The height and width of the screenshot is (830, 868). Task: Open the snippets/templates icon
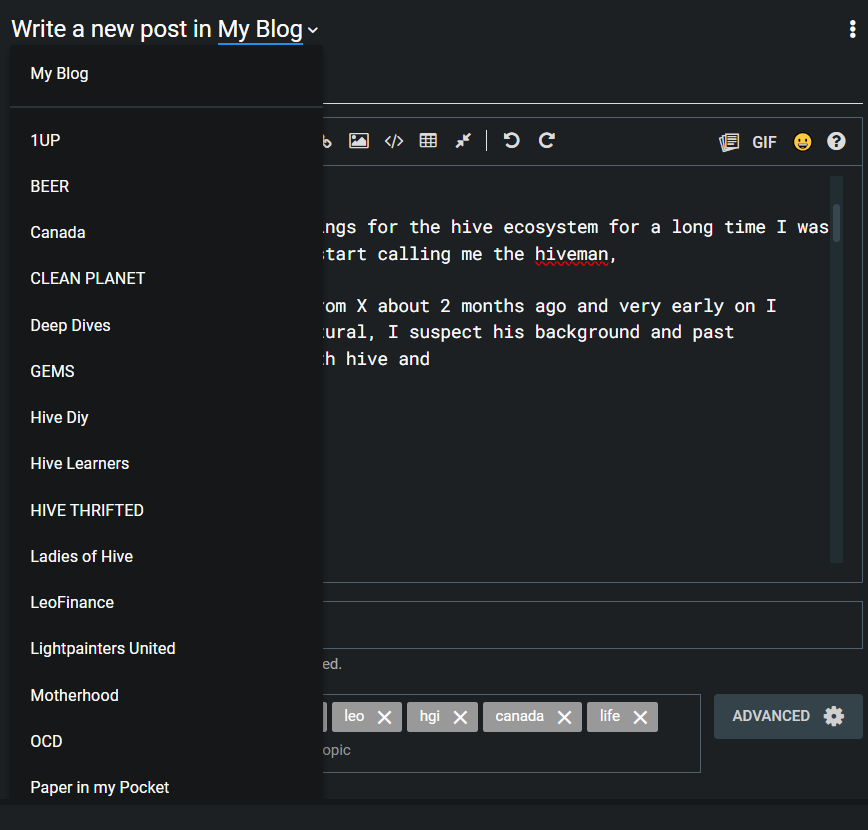[728, 142]
